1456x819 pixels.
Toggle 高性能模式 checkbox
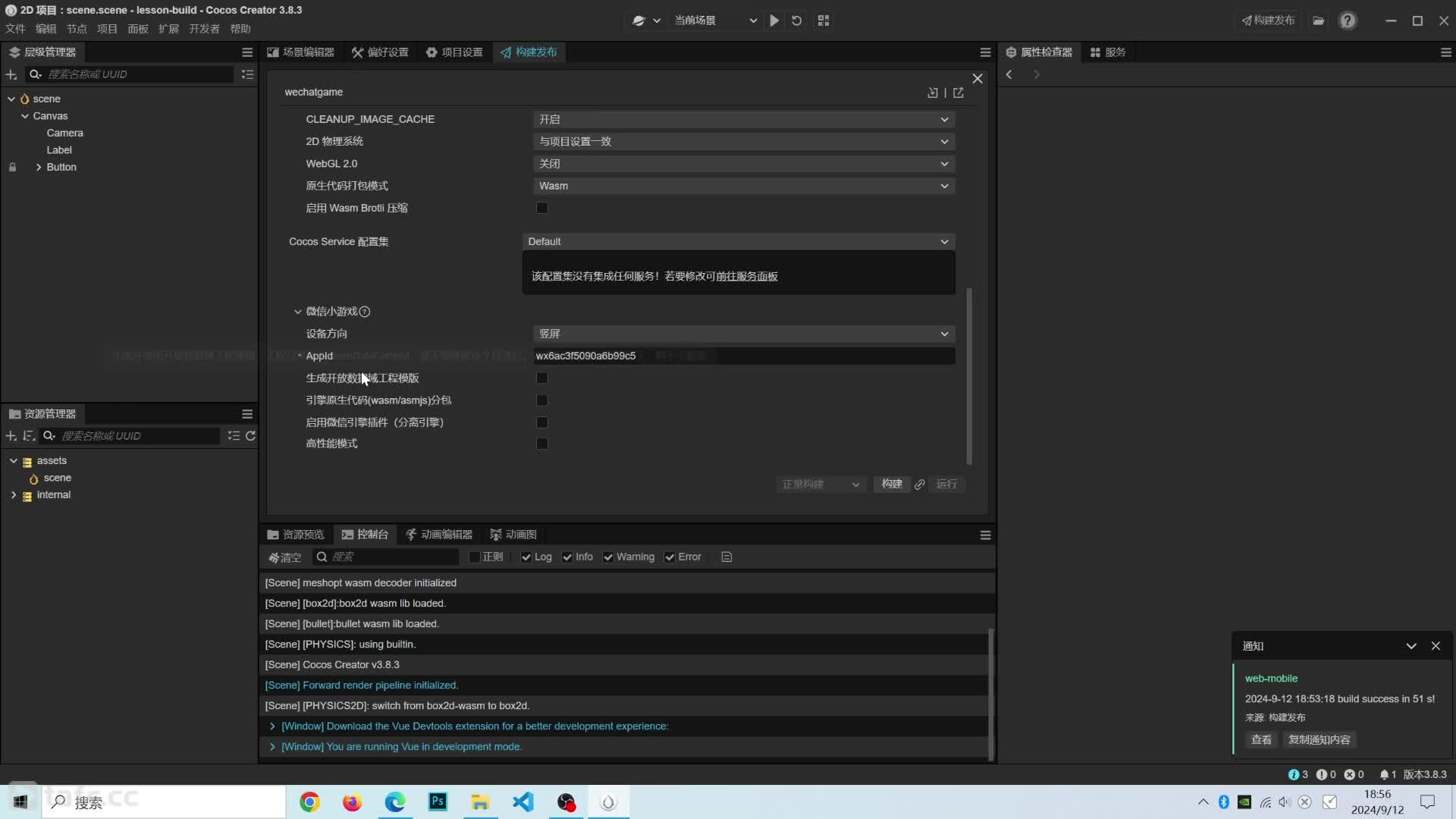coord(541,444)
